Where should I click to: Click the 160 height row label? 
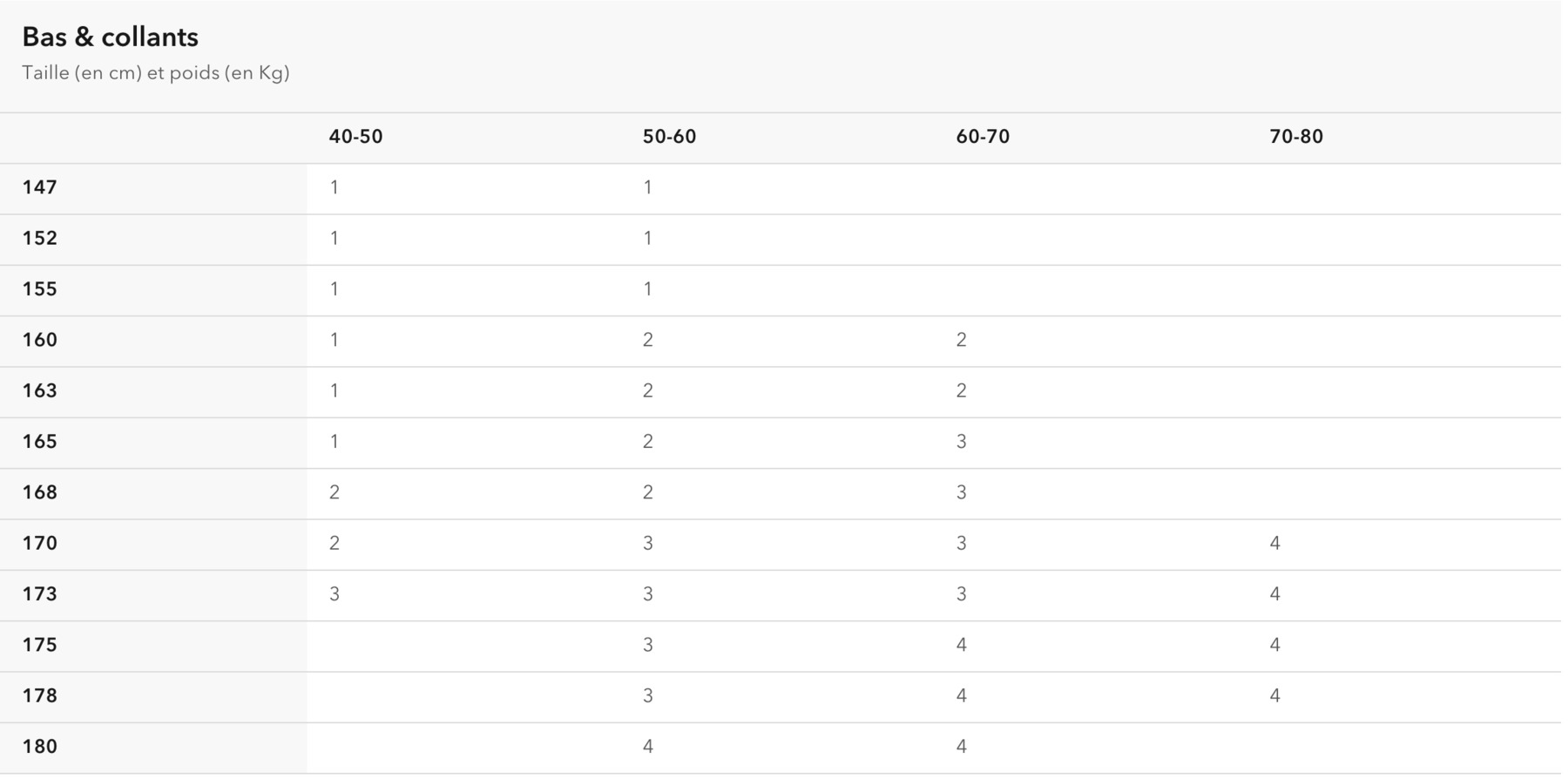pos(40,340)
